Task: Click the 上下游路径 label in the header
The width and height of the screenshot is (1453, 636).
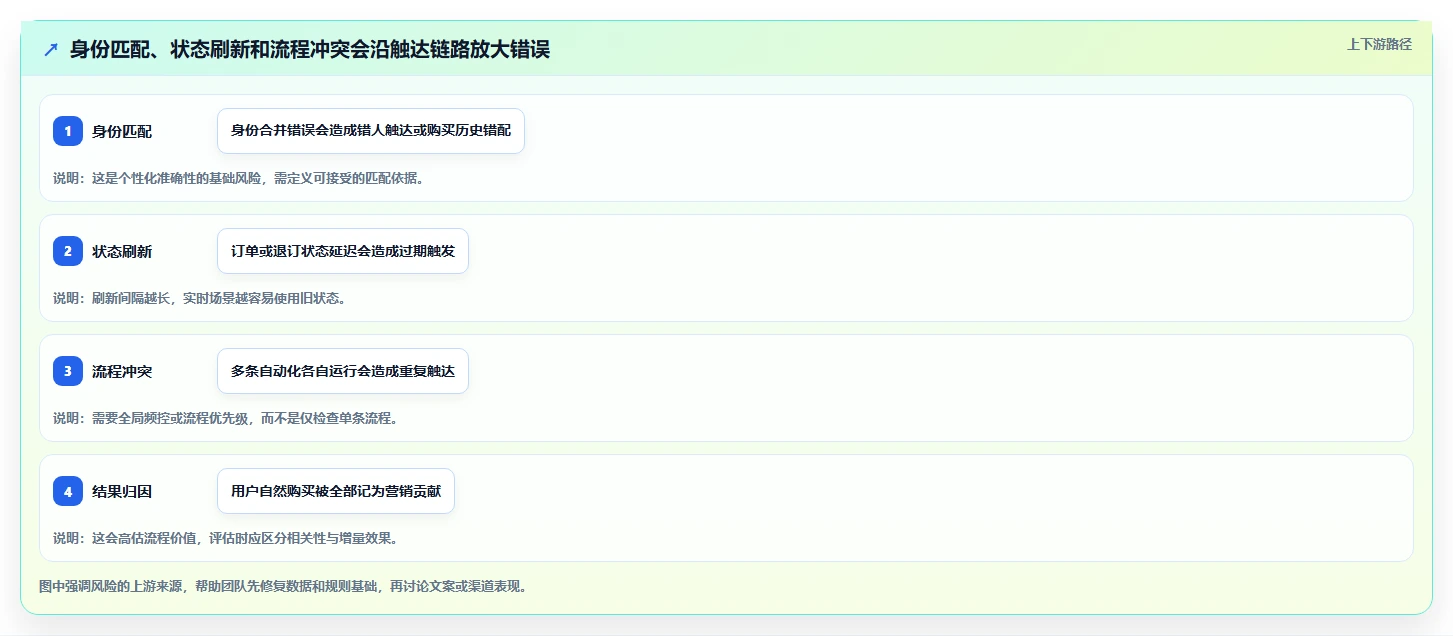Action: 1379,44
